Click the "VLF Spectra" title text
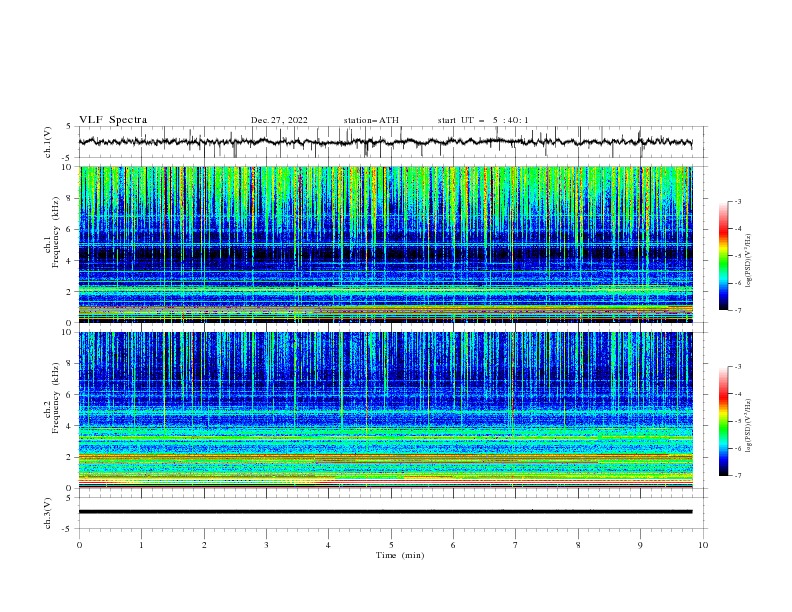Screen dimensions: 792x612 pyautogui.click(x=113, y=120)
